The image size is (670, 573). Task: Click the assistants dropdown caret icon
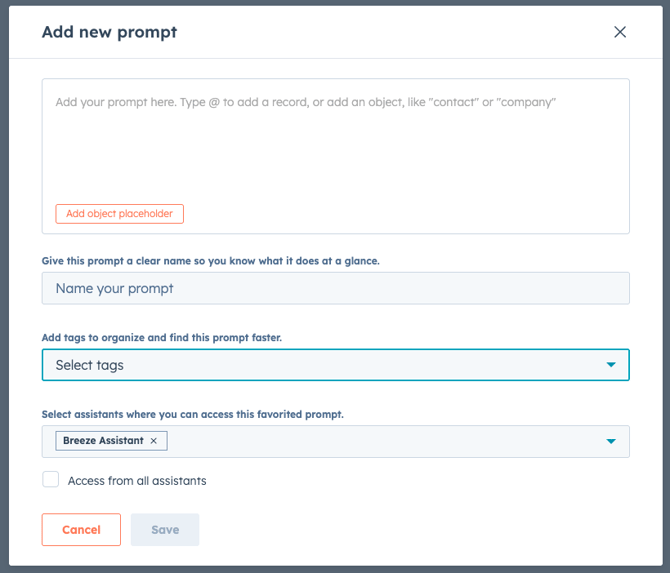pos(611,441)
